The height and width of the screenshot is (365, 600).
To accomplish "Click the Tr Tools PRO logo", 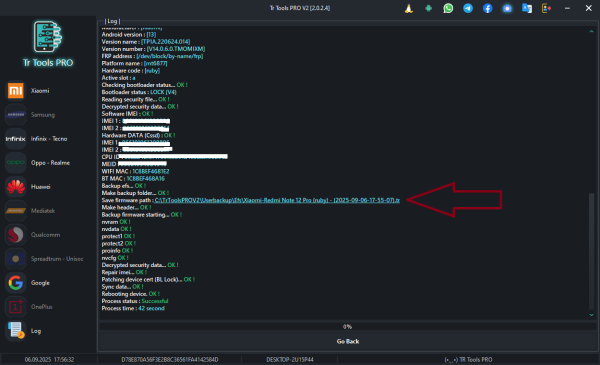I will [x=48, y=44].
